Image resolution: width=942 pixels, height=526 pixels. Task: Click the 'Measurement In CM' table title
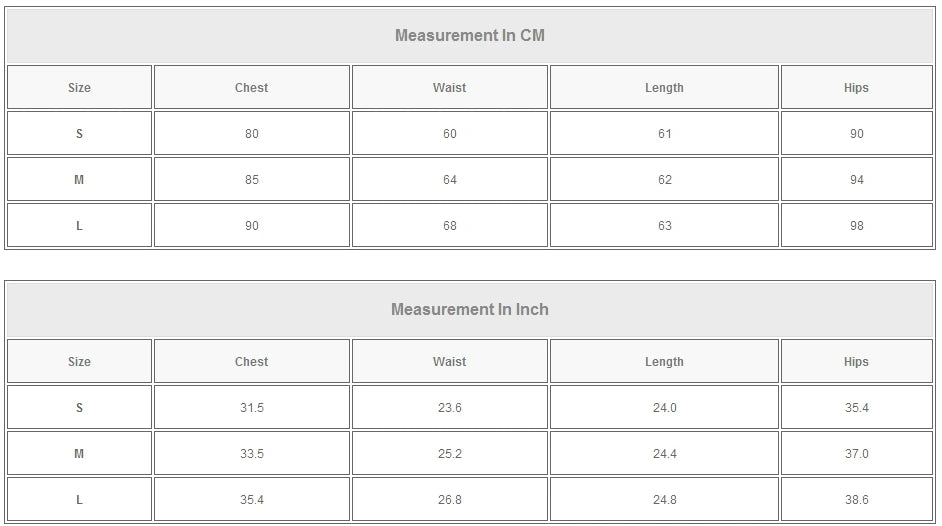[470, 36]
